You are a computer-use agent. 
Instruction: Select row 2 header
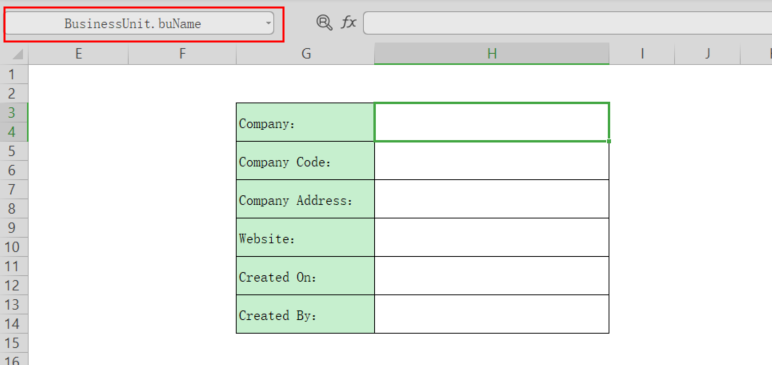point(14,94)
